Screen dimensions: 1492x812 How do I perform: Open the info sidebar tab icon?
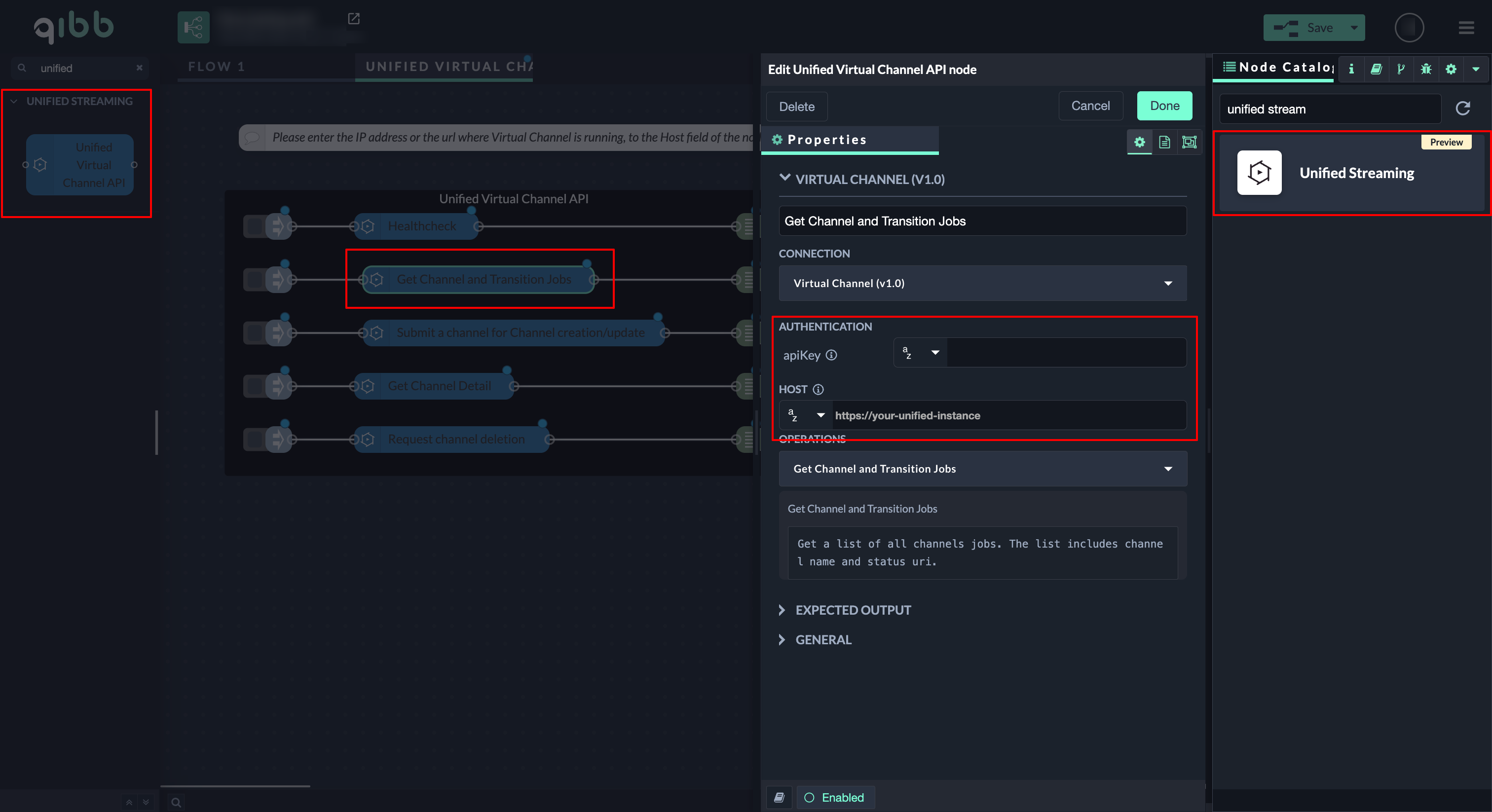(1351, 69)
